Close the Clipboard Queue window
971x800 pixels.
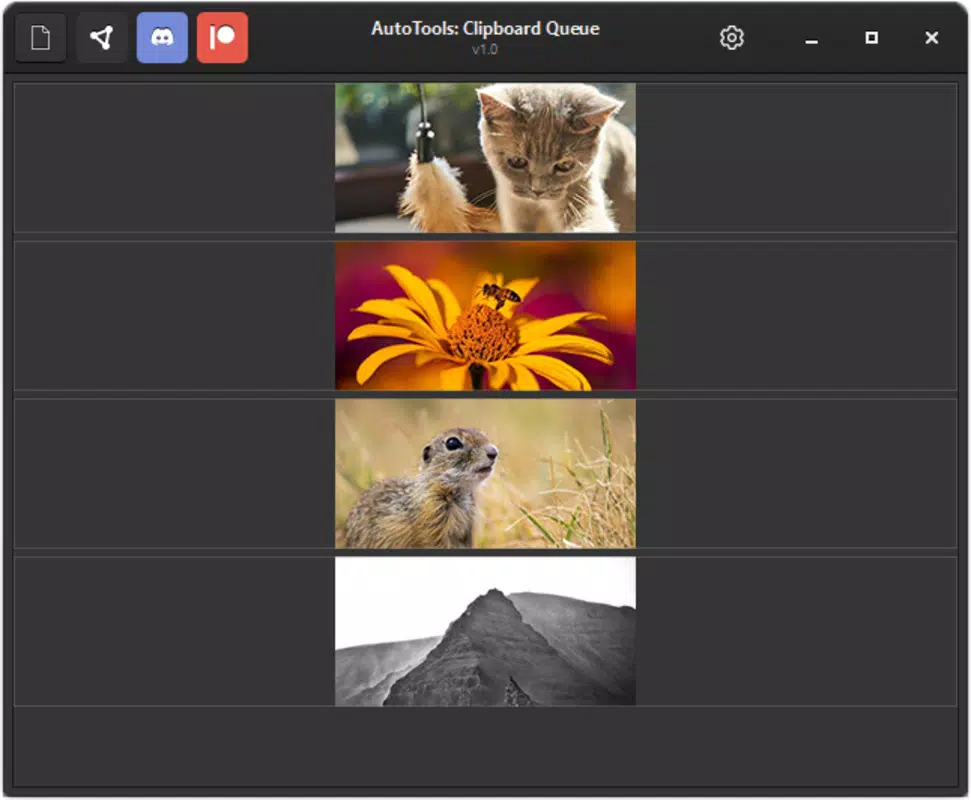pyautogui.click(x=931, y=38)
